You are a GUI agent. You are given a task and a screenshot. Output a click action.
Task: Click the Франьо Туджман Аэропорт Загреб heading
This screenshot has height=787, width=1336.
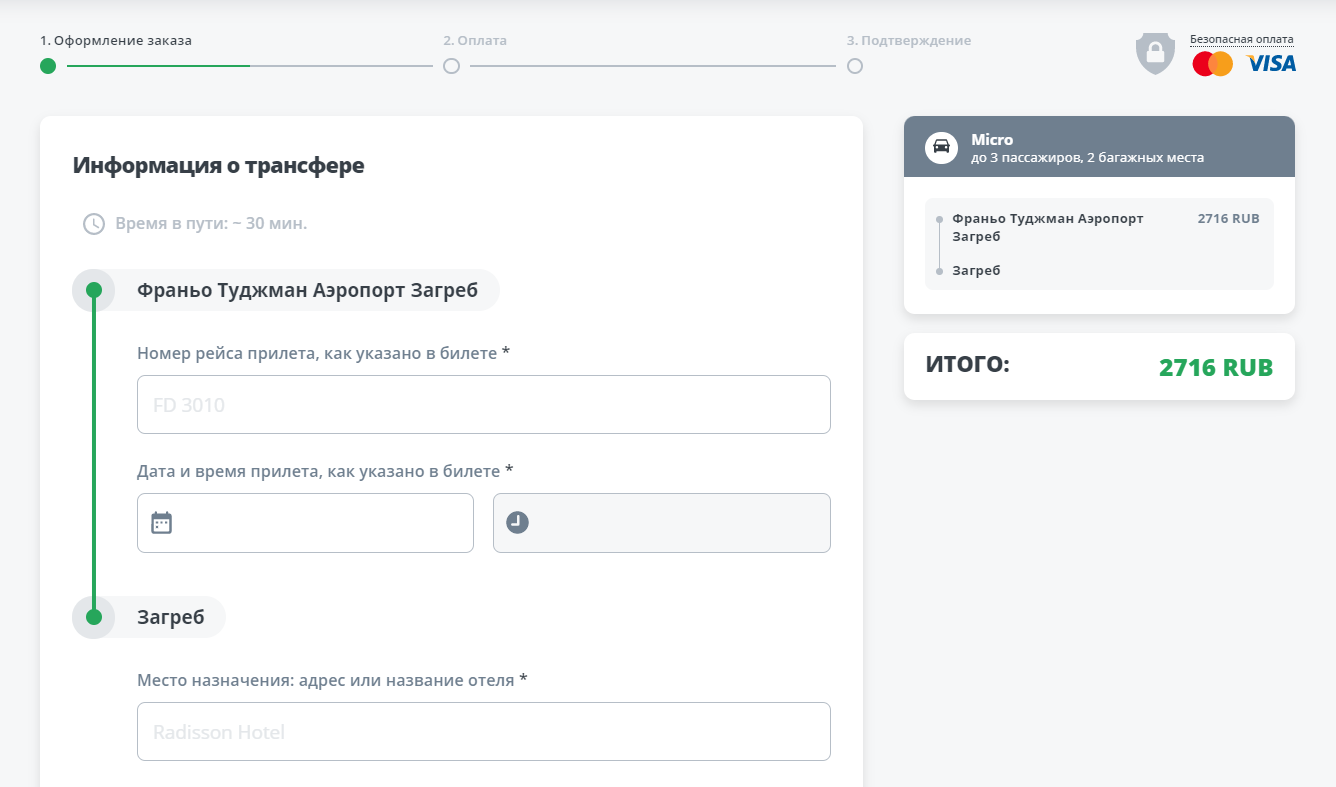307,290
